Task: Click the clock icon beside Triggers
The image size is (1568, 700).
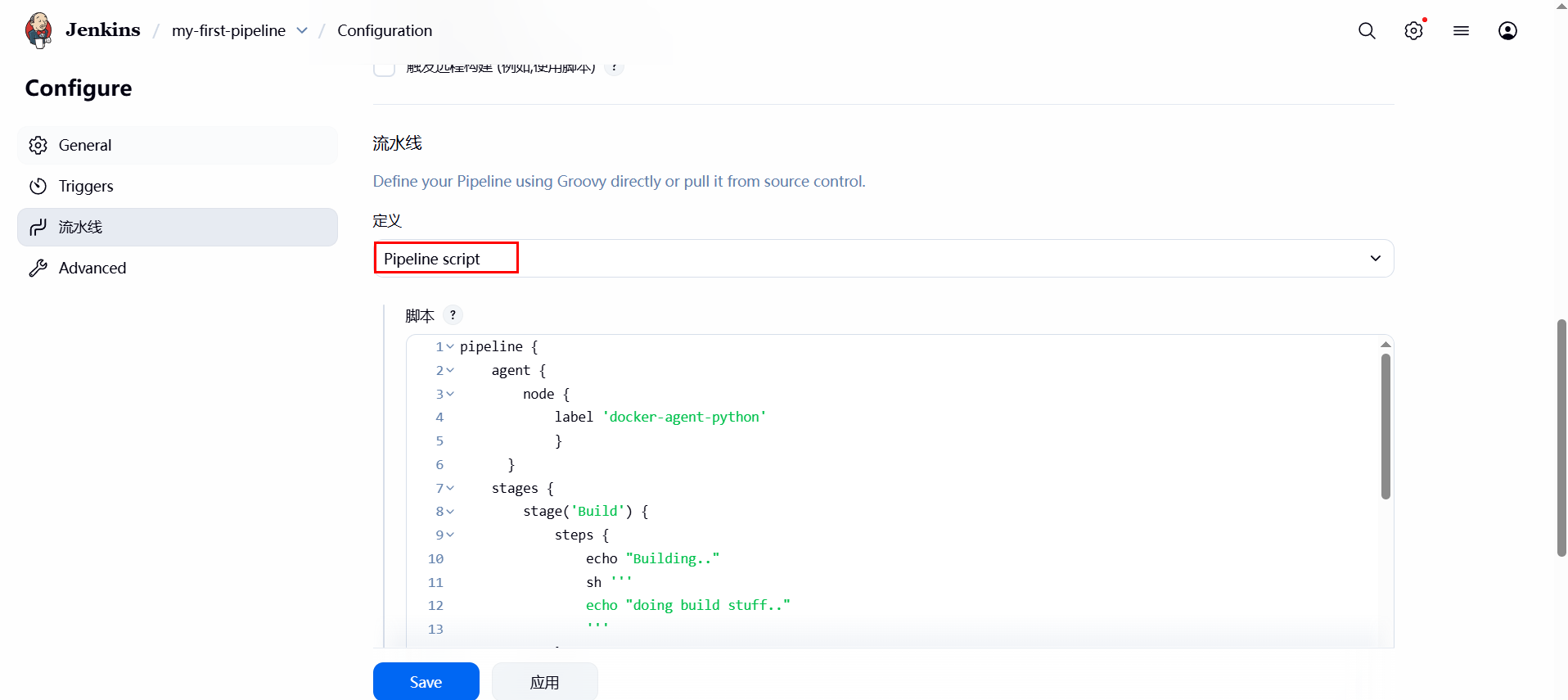Action: [x=38, y=187]
